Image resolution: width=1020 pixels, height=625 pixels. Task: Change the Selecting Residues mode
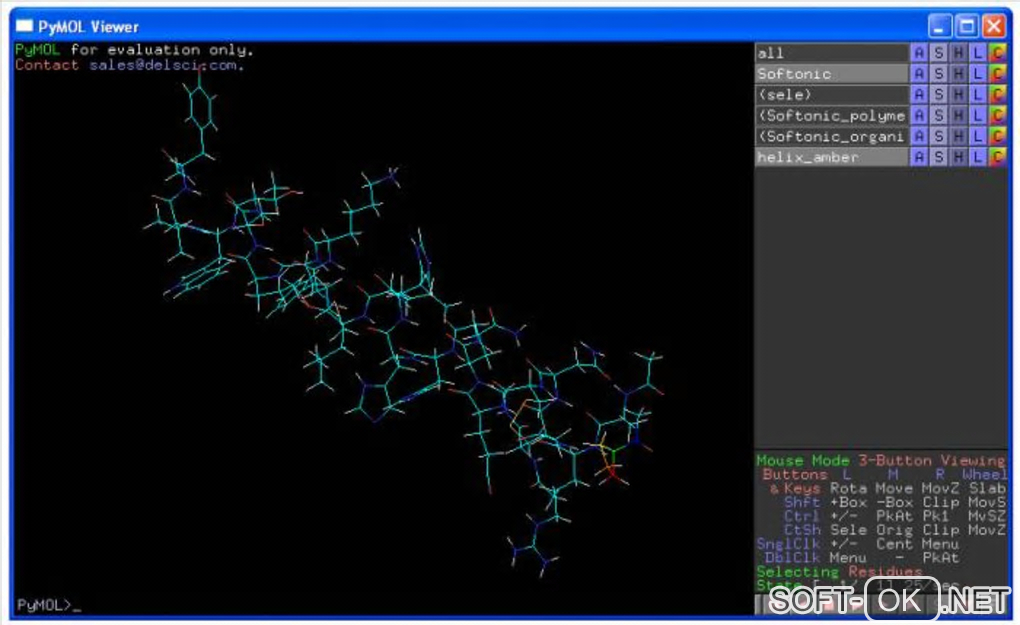point(839,572)
